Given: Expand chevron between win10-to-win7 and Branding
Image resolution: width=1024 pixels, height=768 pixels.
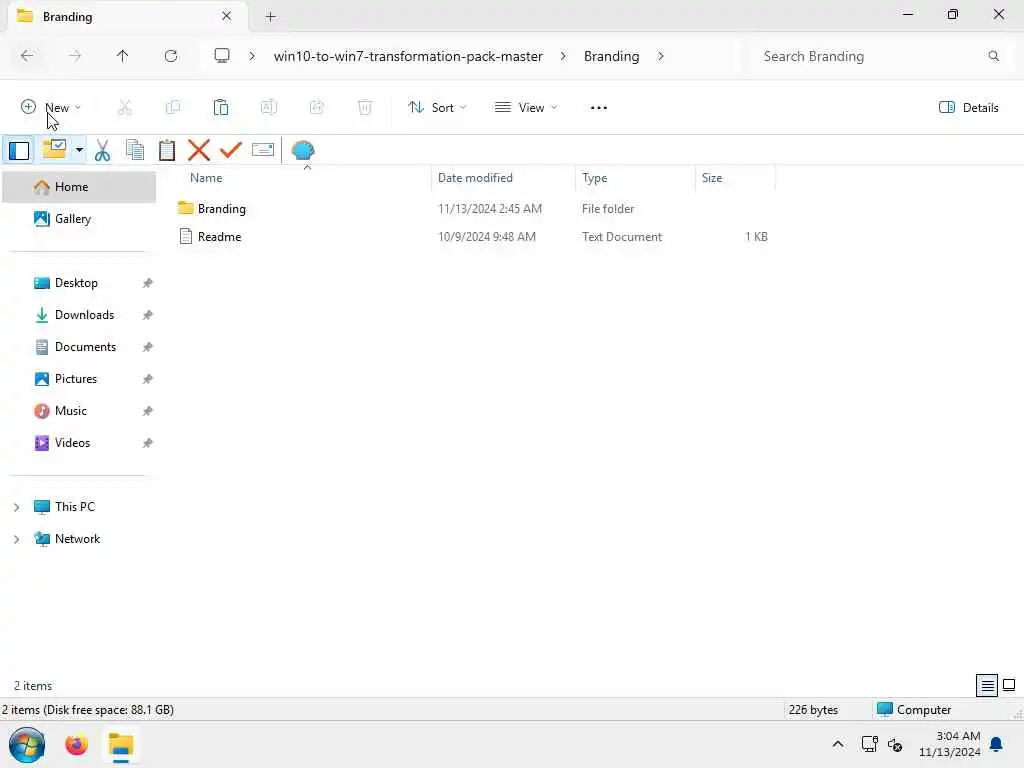Looking at the screenshot, I should 563,56.
